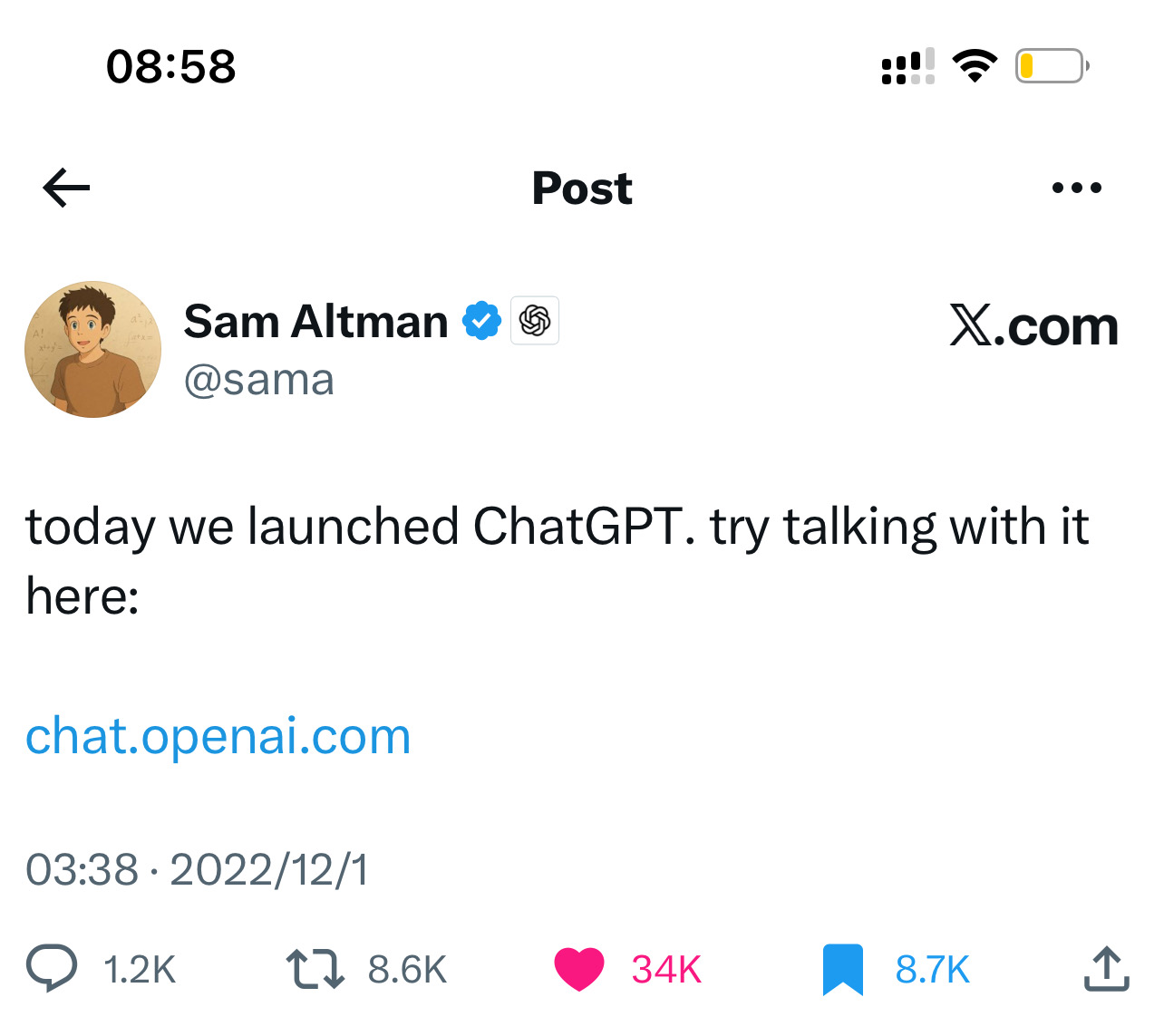
Task: Unlike the post via the heart
Action: [579, 968]
